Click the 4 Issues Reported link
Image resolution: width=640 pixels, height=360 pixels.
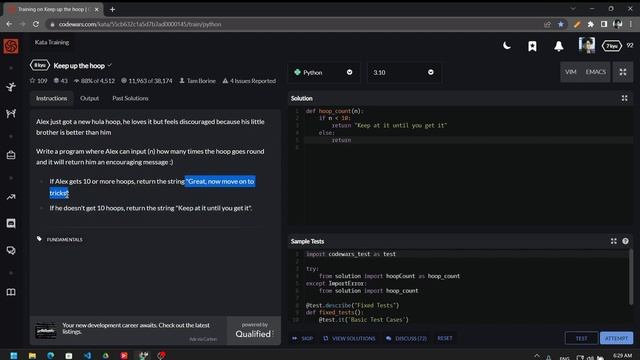249,81
